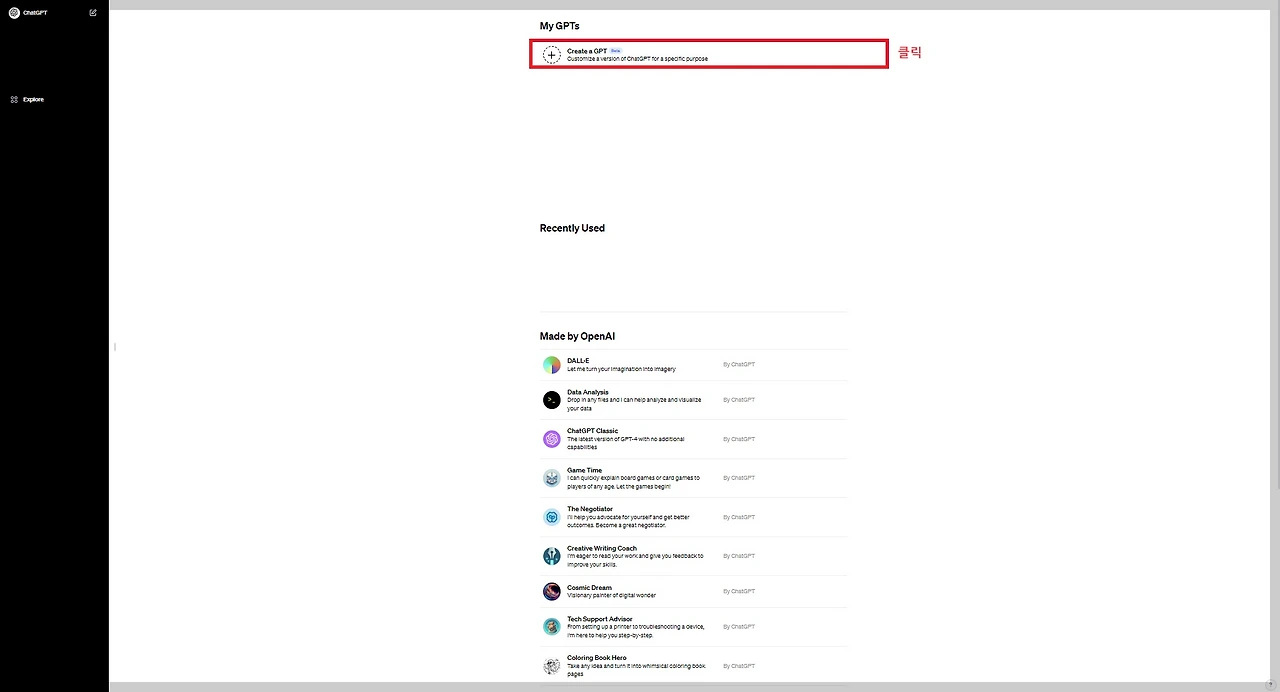Click 'Drop in any files' description text
1280x692 pixels.
coord(634,404)
